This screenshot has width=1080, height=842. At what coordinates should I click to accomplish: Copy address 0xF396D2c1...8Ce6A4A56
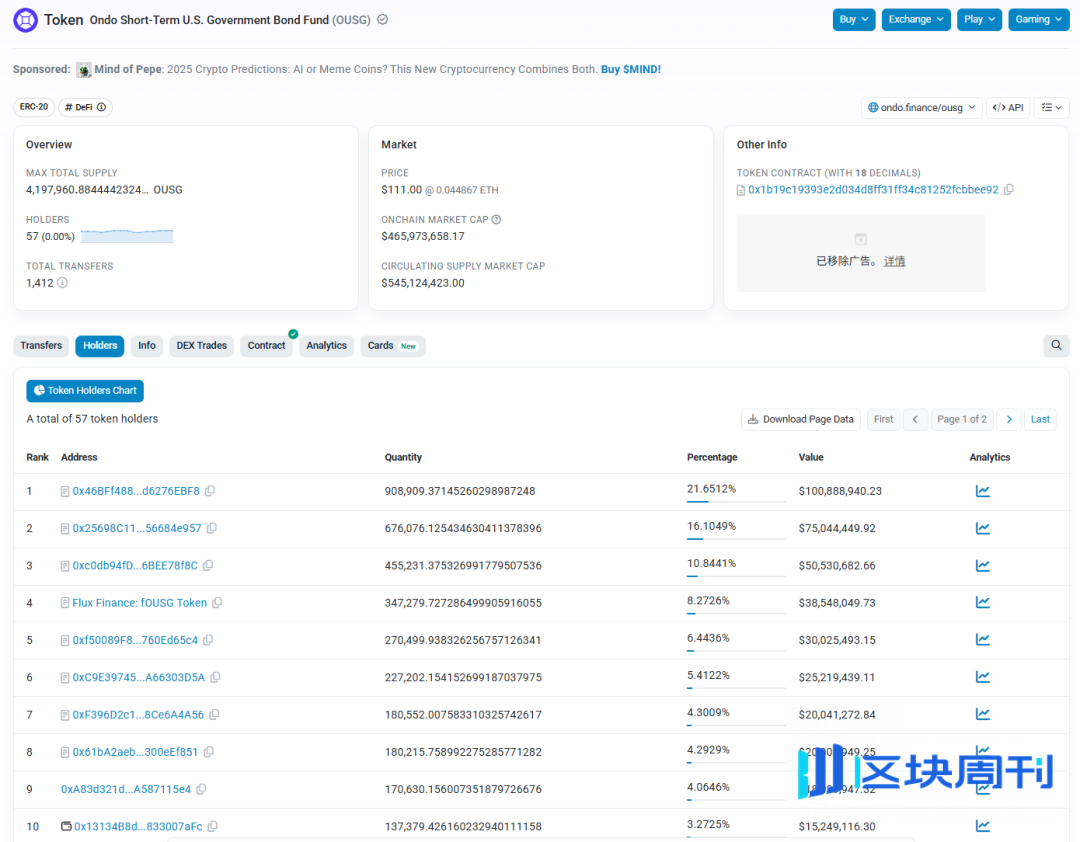(x=214, y=714)
